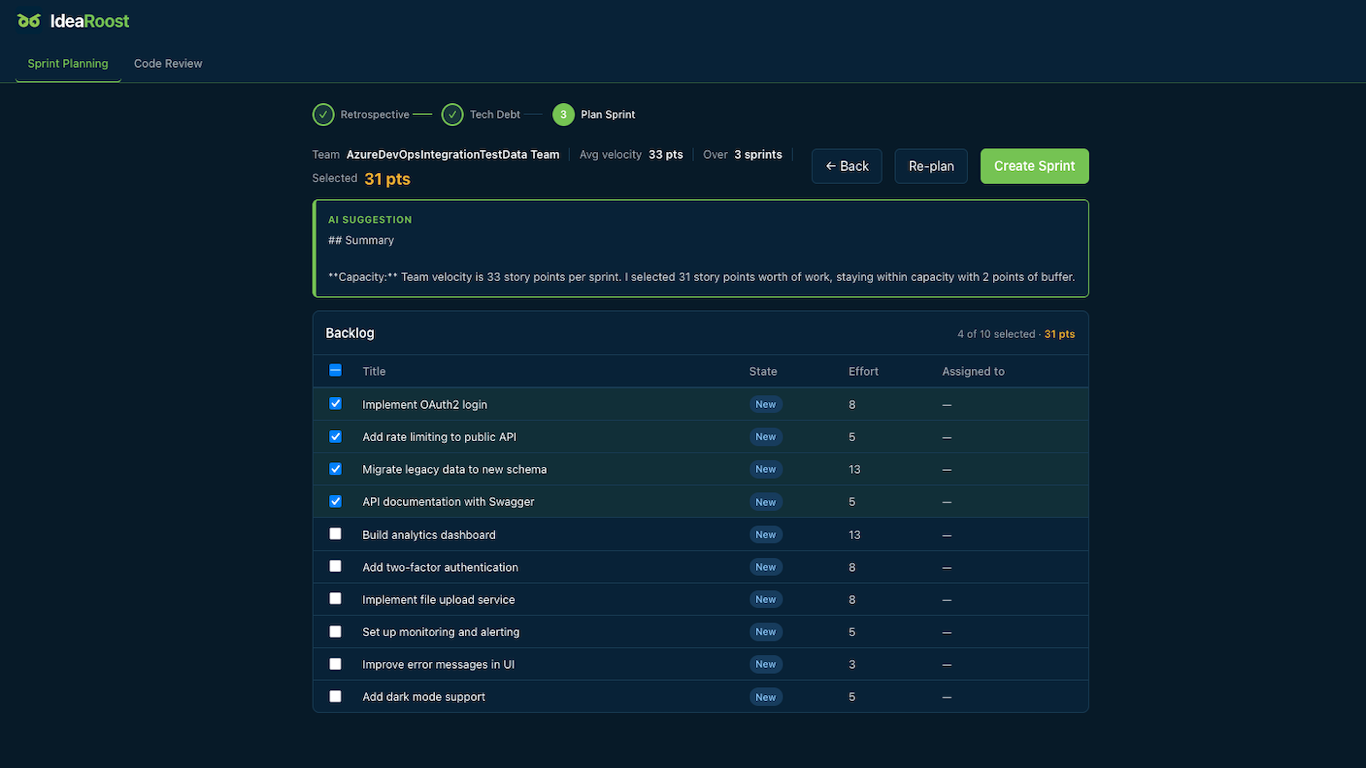
Task: Select the Add dark mode support checkbox
Action: (335, 696)
